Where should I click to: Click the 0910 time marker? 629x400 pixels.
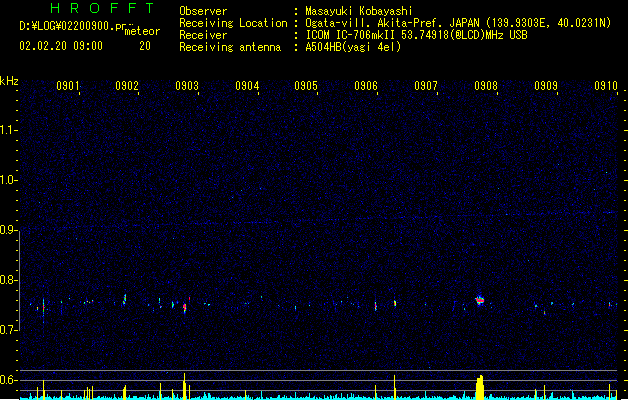coord(606,85)
